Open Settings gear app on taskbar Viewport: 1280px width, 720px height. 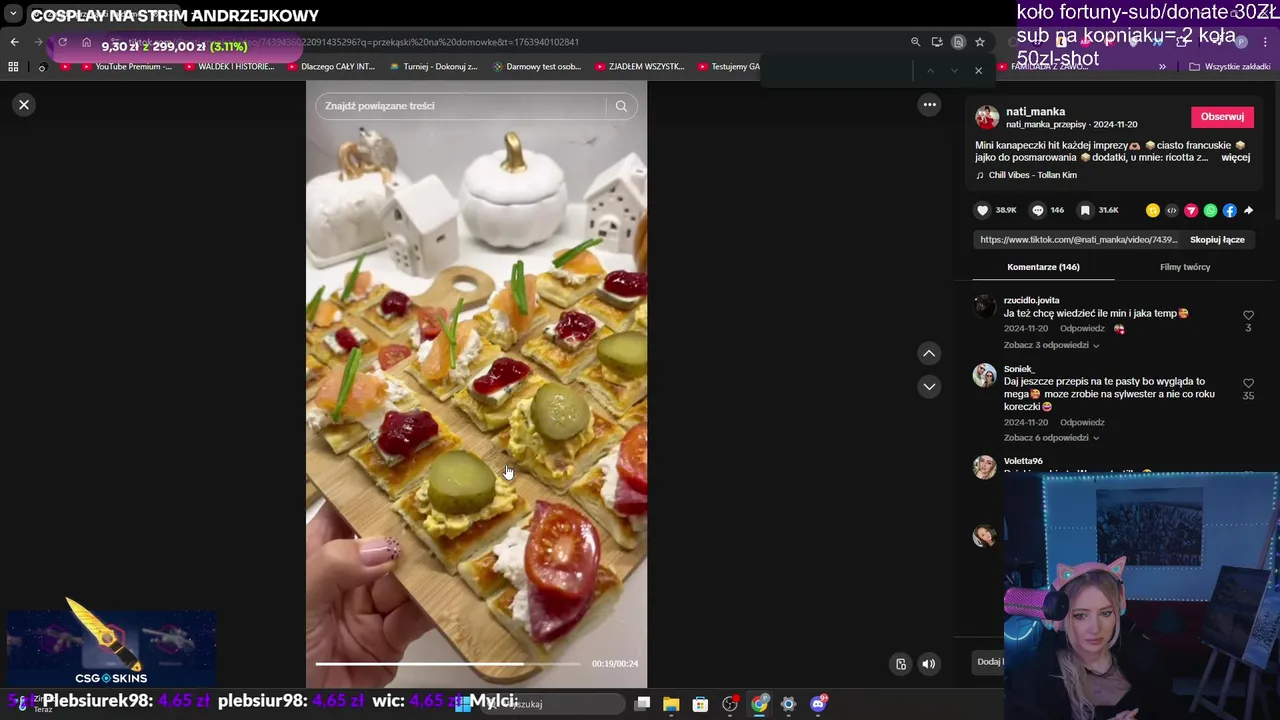point(788,704)
